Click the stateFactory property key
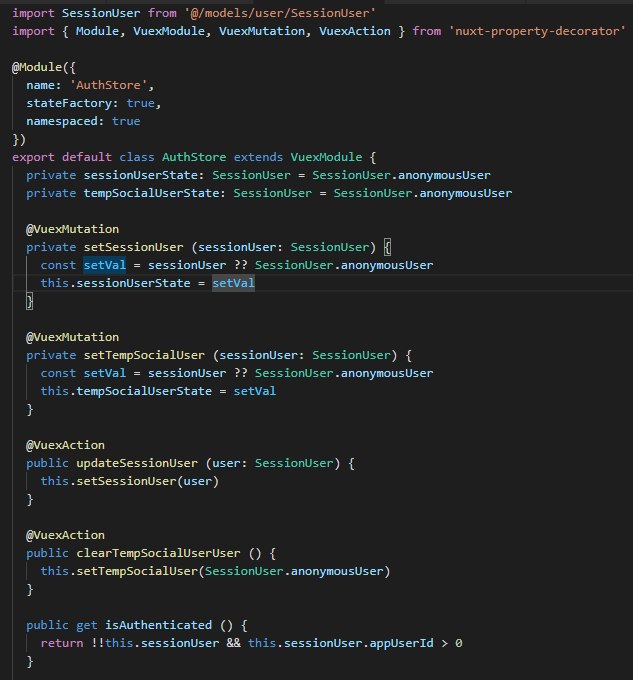Screen dimensions: 633x680 pos(69,103)
